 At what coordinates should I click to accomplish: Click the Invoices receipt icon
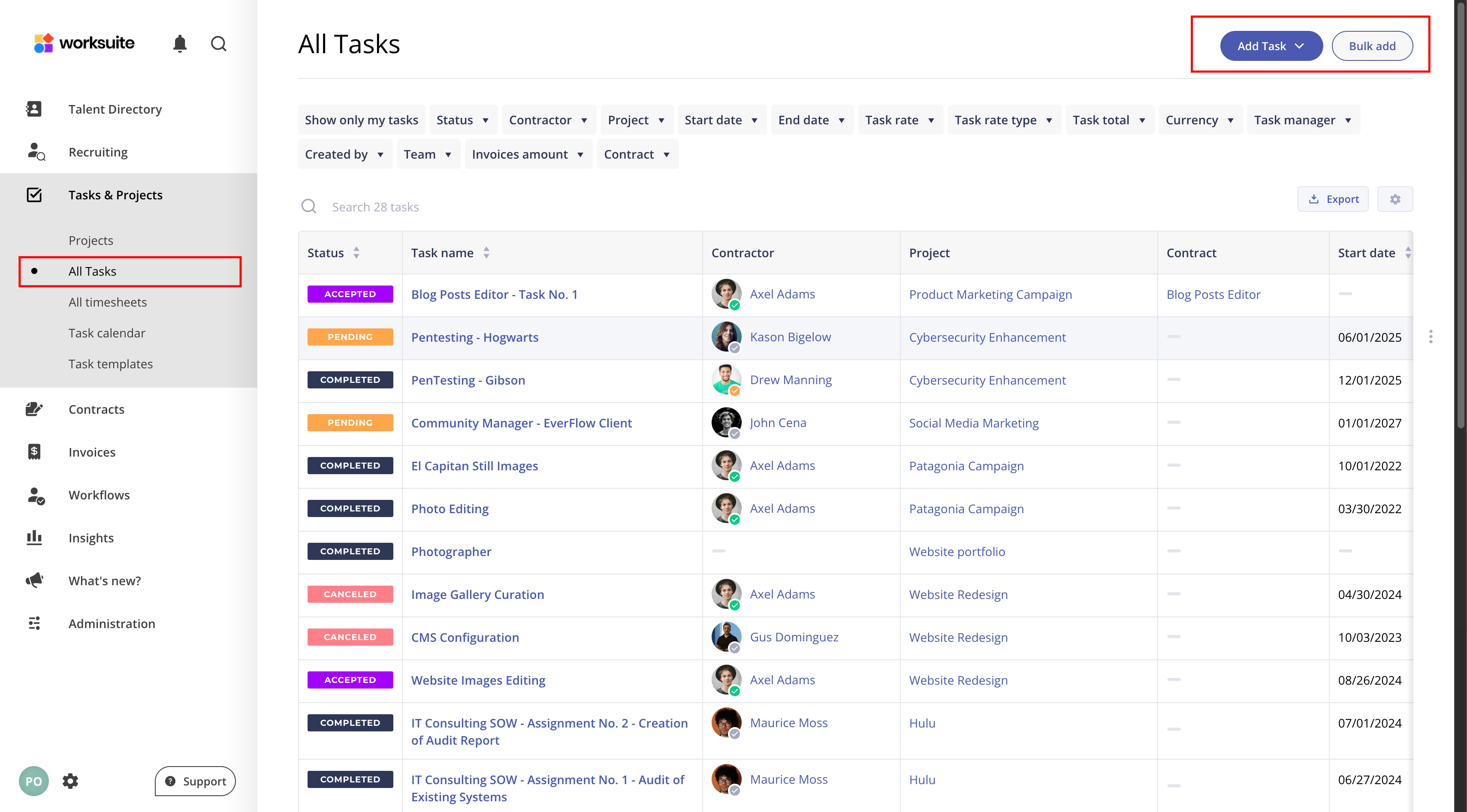point(34,452)
